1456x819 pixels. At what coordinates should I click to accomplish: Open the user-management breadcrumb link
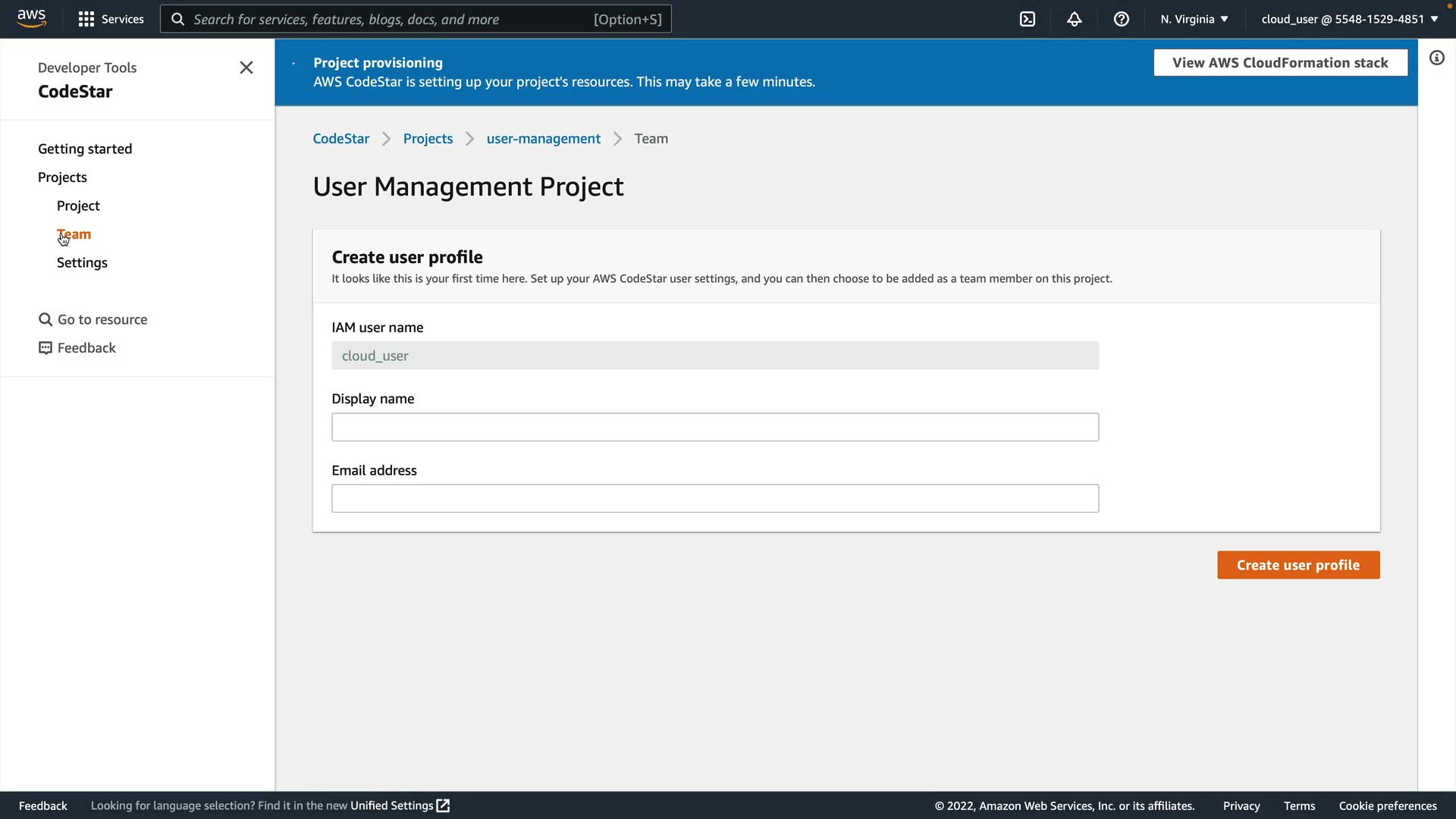coord(543,139)
